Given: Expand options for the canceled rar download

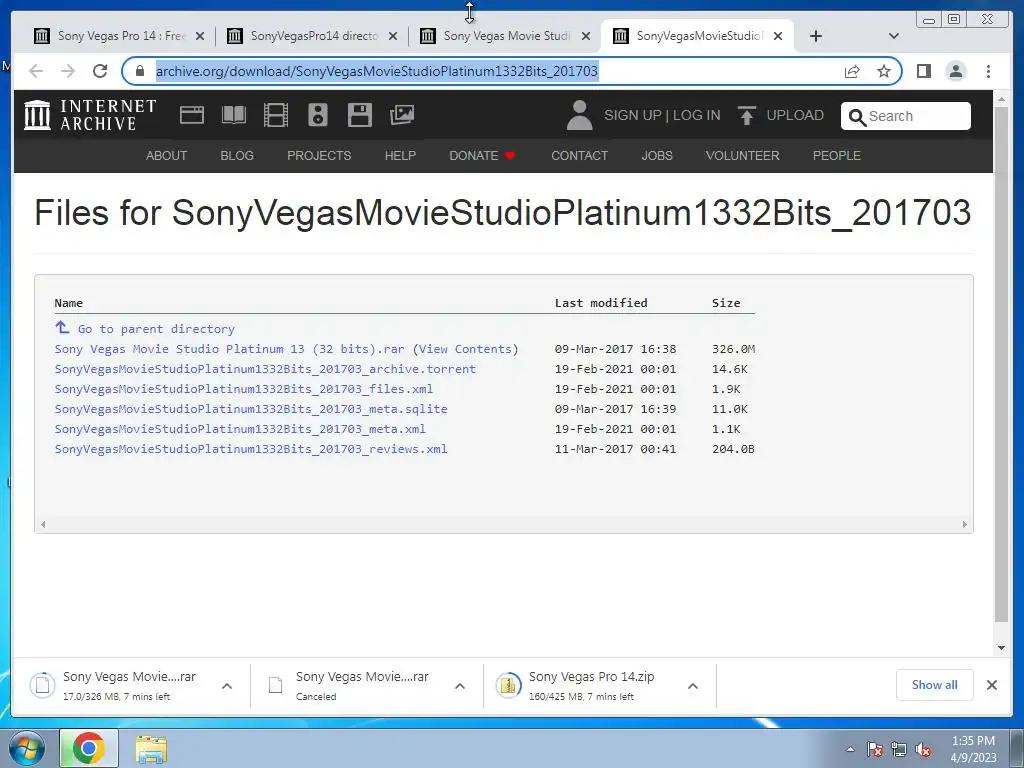Looking at the screenshot, I should pyautogui.click(x=460, y=686).
